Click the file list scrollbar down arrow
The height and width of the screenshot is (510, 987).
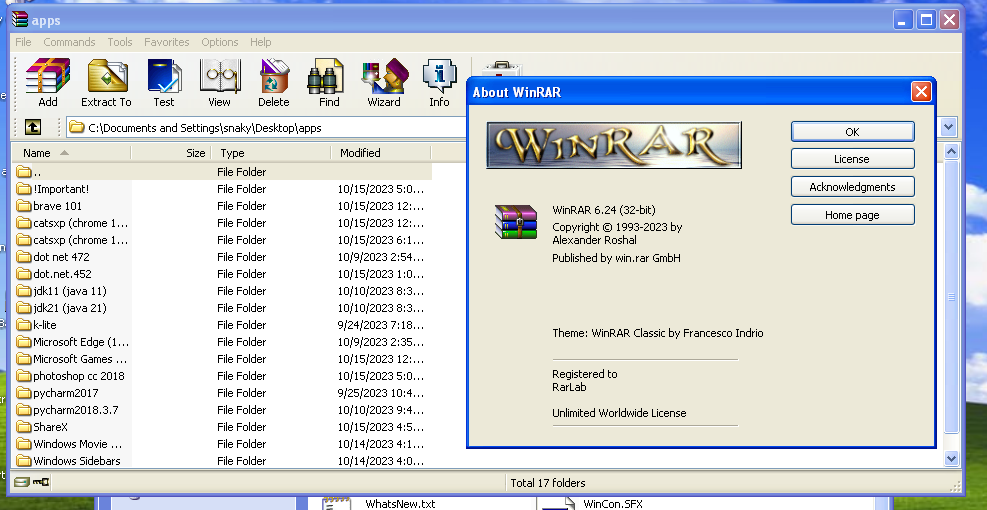click(951, 458)
